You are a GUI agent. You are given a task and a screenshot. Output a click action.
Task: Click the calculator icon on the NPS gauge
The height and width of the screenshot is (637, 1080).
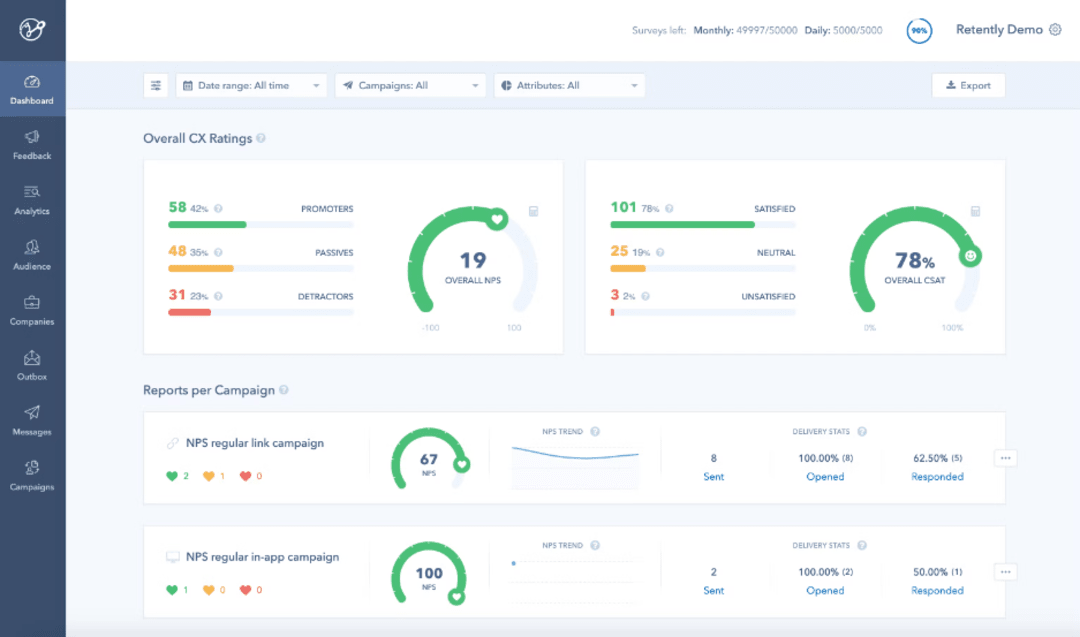click(x=533, y=211)
